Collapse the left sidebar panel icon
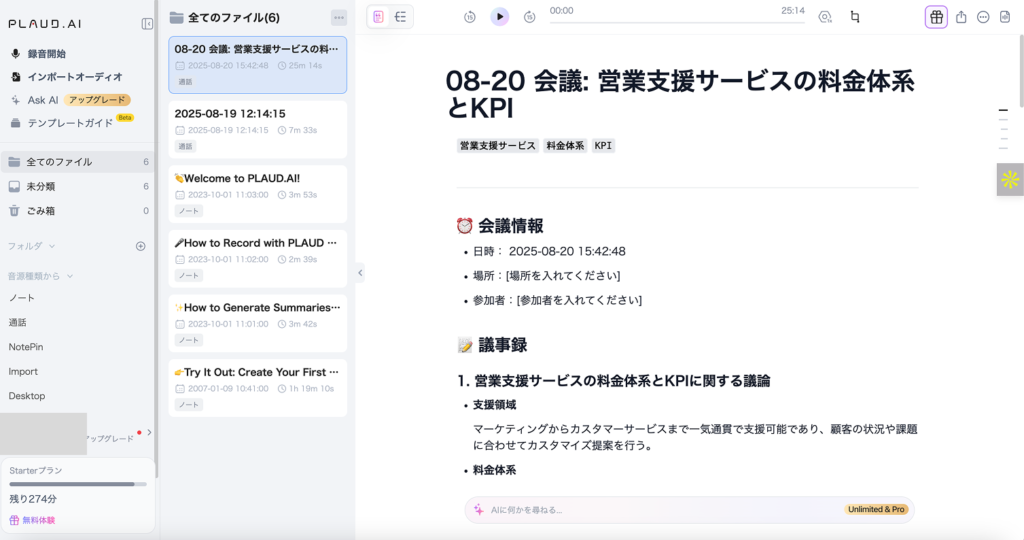The width and height of the screenshot is (1024, 540). click(x=147, y=23)
